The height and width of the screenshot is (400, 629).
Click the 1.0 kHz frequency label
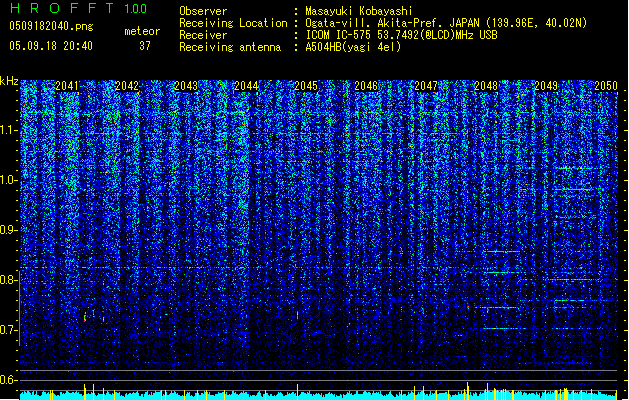click(x=9, y=180)
